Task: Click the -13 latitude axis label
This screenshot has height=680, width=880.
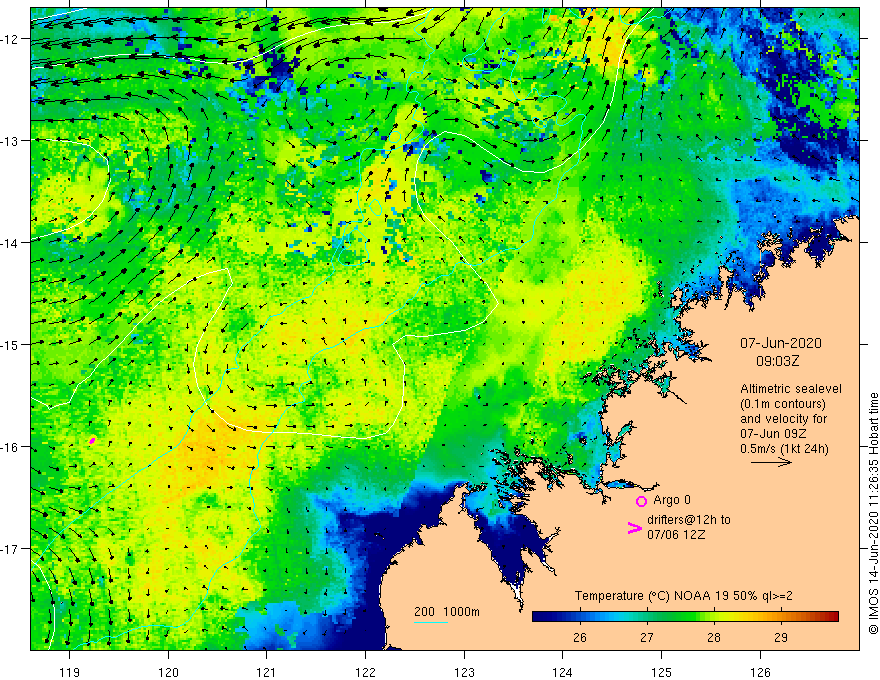Action: point(10,141)
